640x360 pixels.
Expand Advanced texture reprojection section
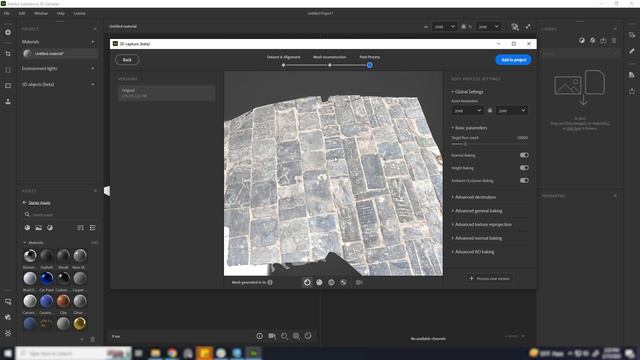pos(481,224)
